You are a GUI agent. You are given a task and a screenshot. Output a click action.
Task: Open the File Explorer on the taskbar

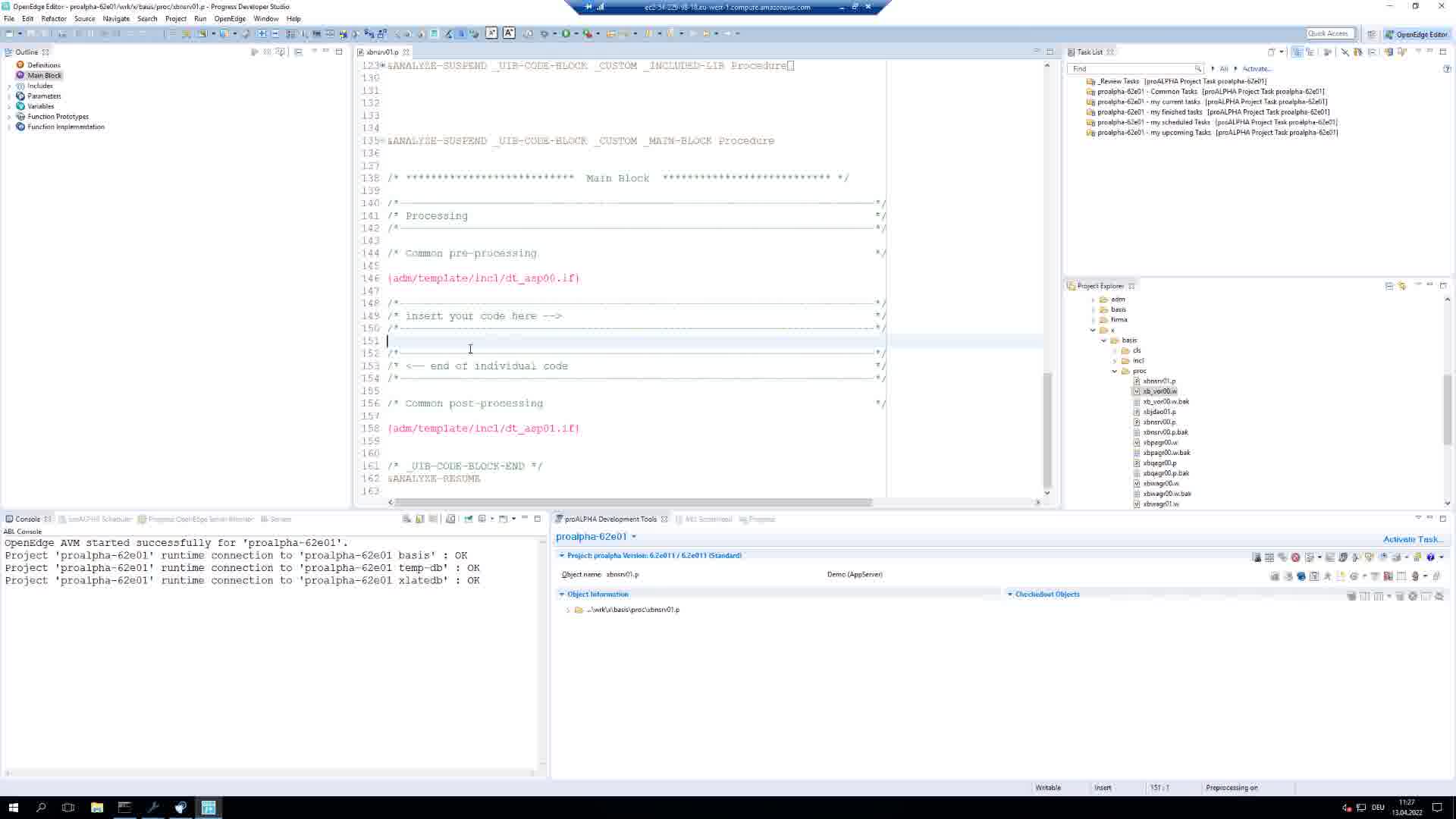pyautogui.click(x=96, y=808)
